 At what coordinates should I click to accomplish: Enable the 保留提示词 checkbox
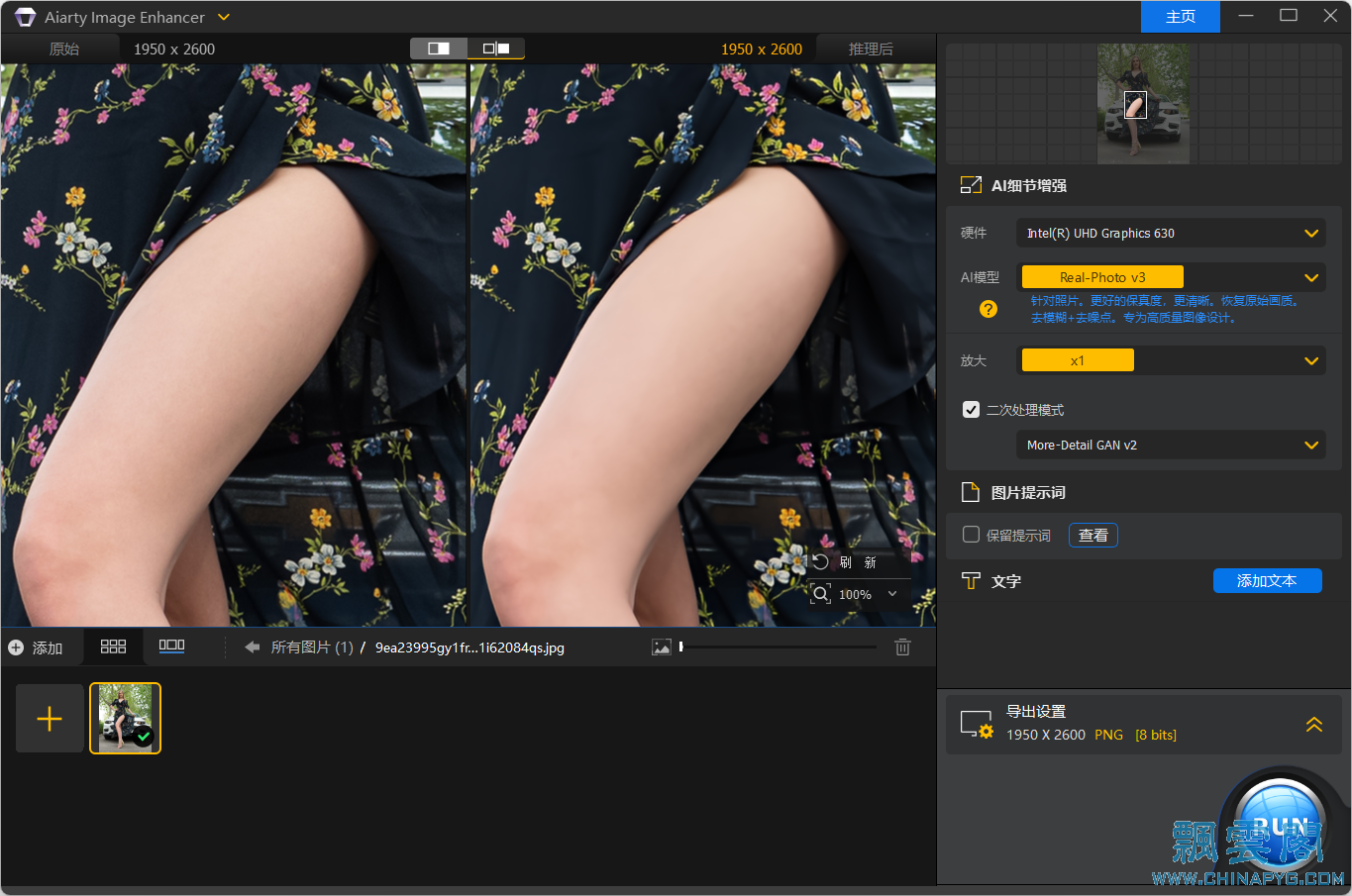[x=972, y=535]
